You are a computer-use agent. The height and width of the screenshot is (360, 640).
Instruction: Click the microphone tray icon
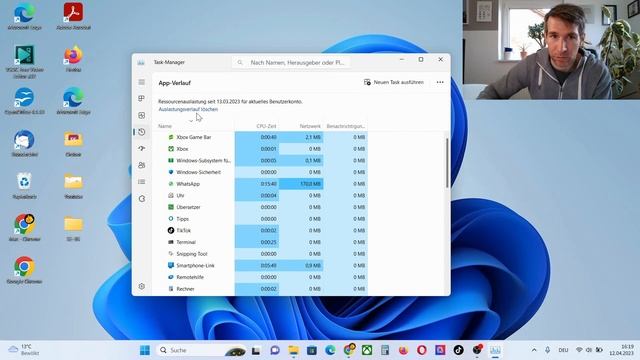tap(547, 350)
